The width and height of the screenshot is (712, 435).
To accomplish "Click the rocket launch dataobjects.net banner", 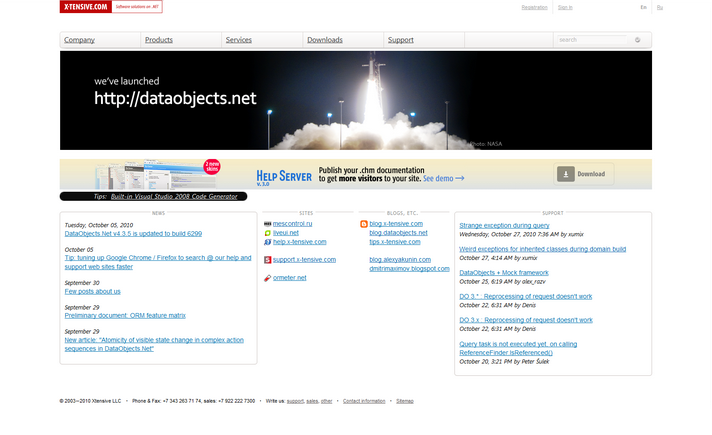I will pos(356,100).
